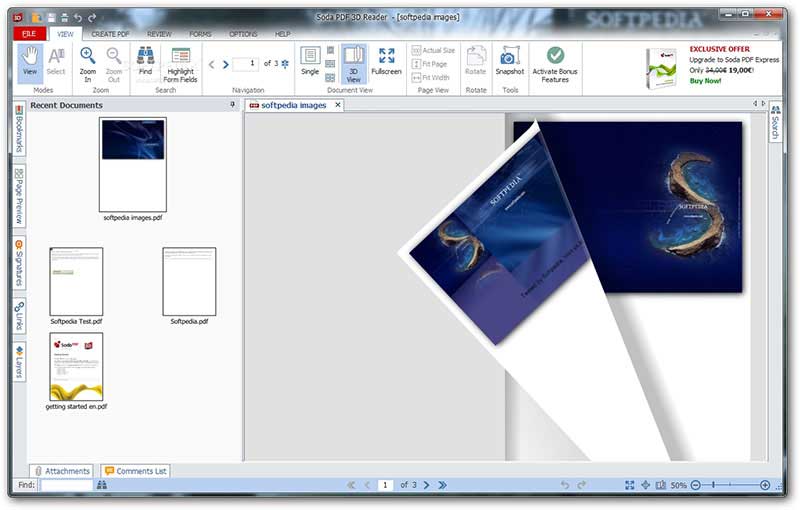Image resolution: width=800 pixels, height=510 pixels.
Task: Close the softpedia images document tab
Action: (338, 105)
